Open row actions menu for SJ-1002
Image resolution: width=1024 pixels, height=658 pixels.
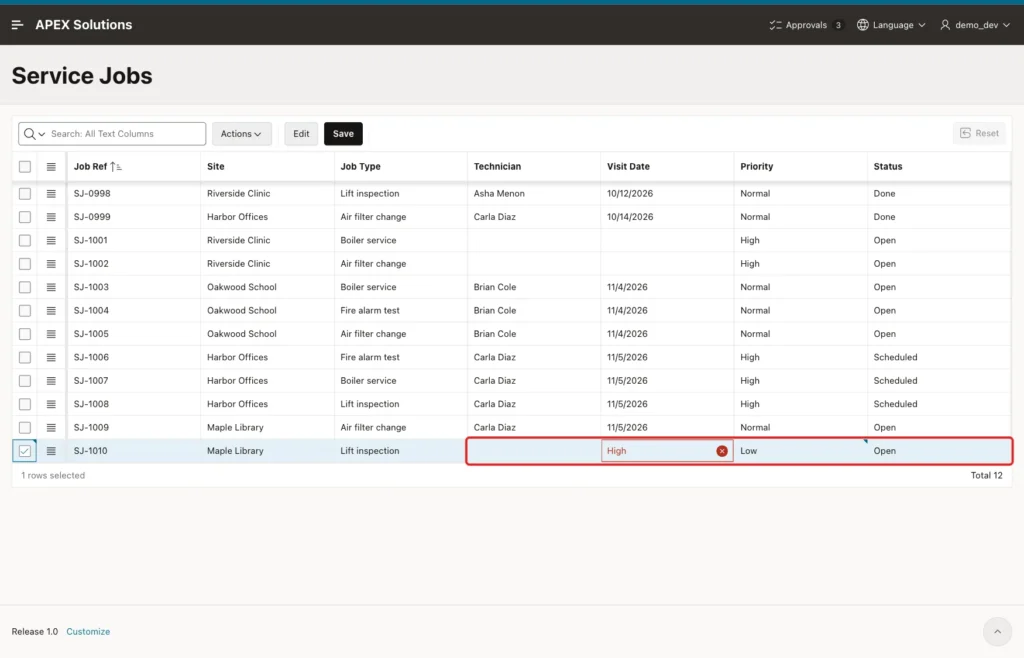(51, 264)
